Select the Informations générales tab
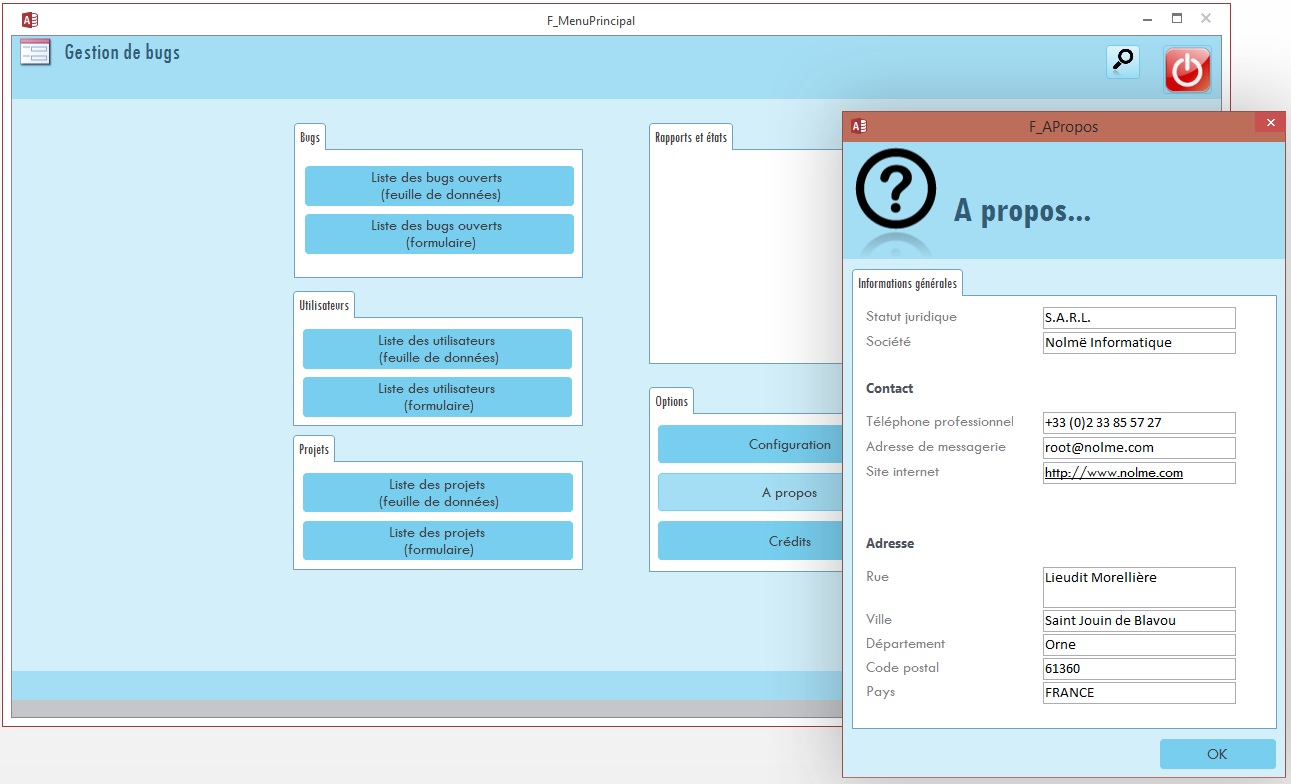 tap(907, 283)
